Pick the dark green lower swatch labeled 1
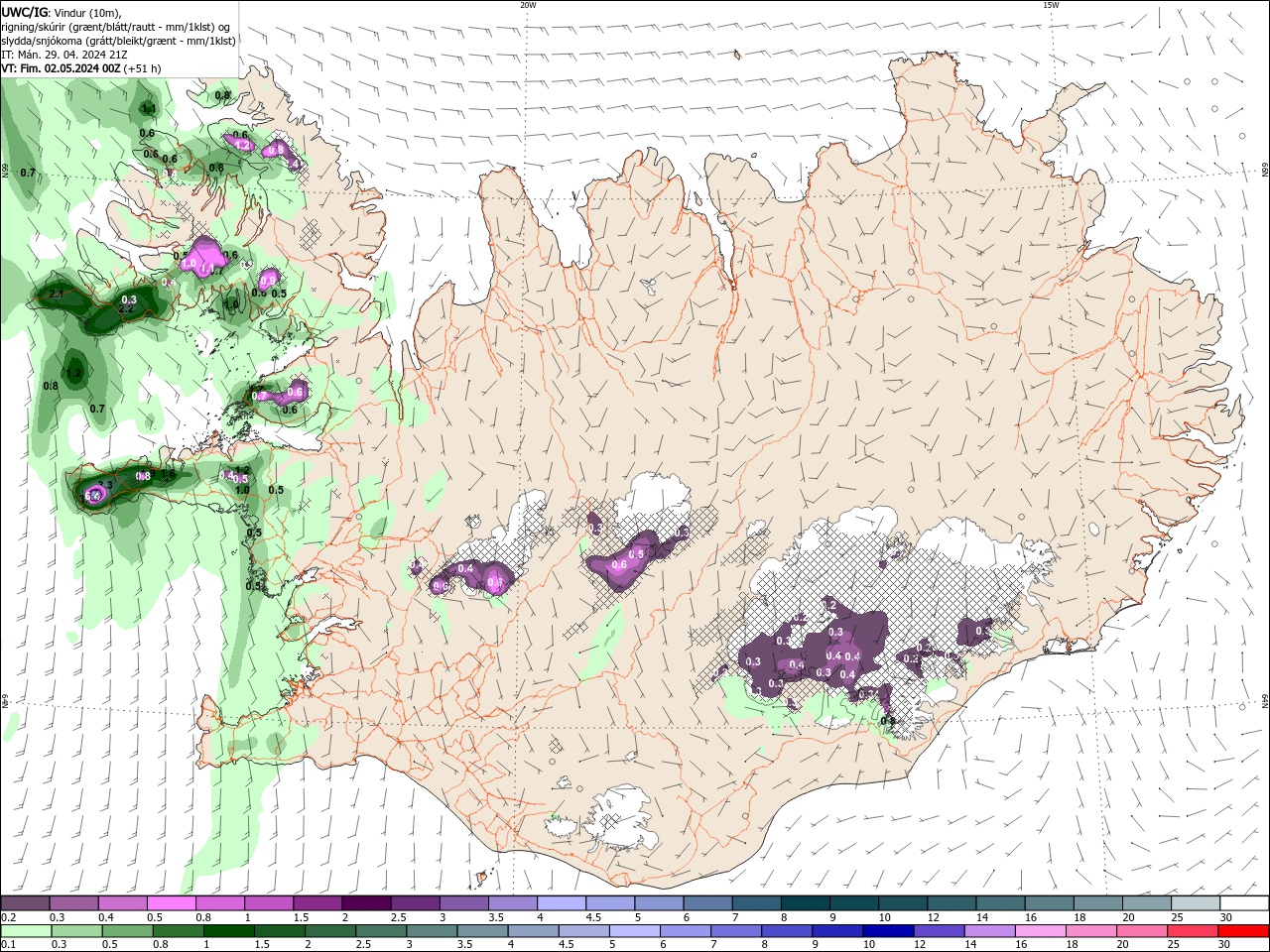The height and width of the screenshot is (952, 1270). point(230,931)
